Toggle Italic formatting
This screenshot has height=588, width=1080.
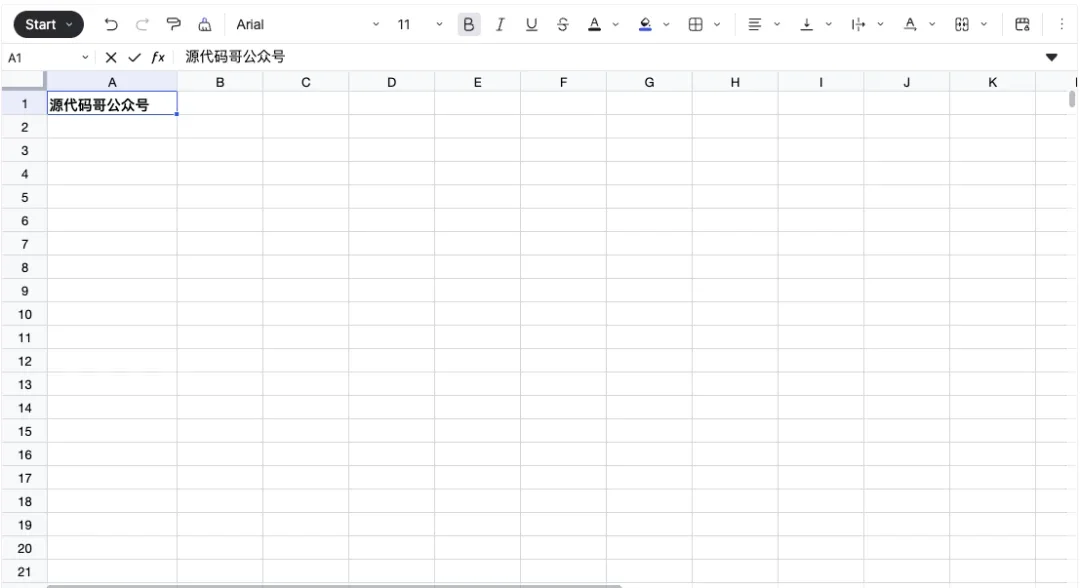pos(499,24)
